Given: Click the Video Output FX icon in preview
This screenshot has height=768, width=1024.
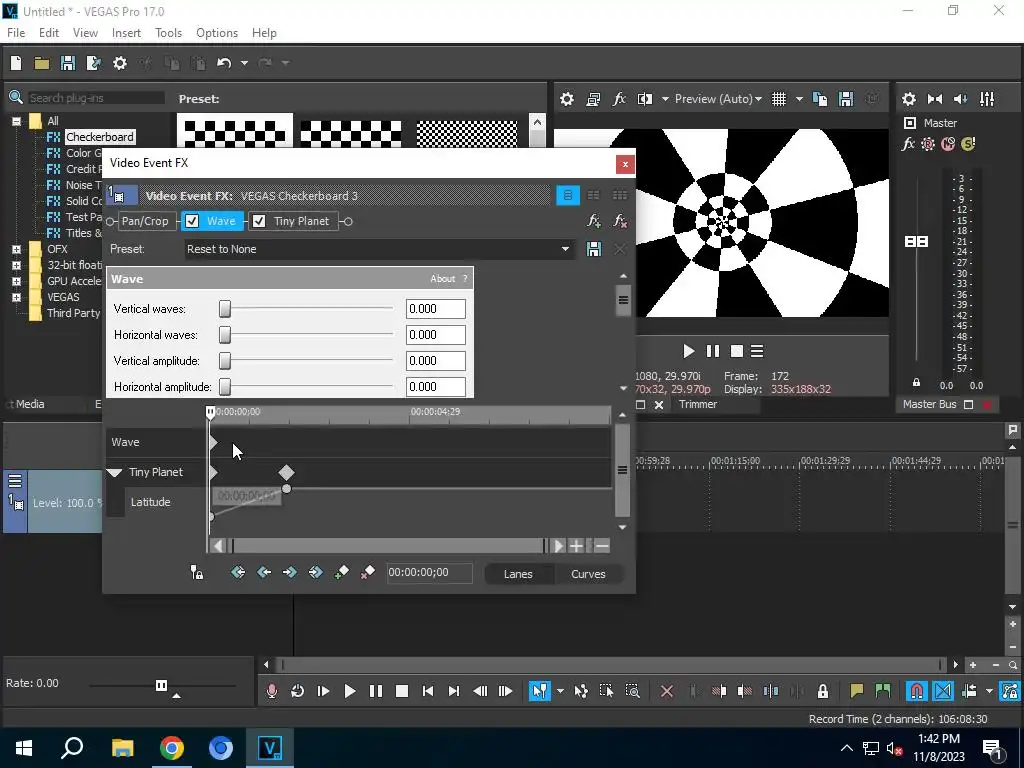Looking at the screenshot, I should point(618,99).
